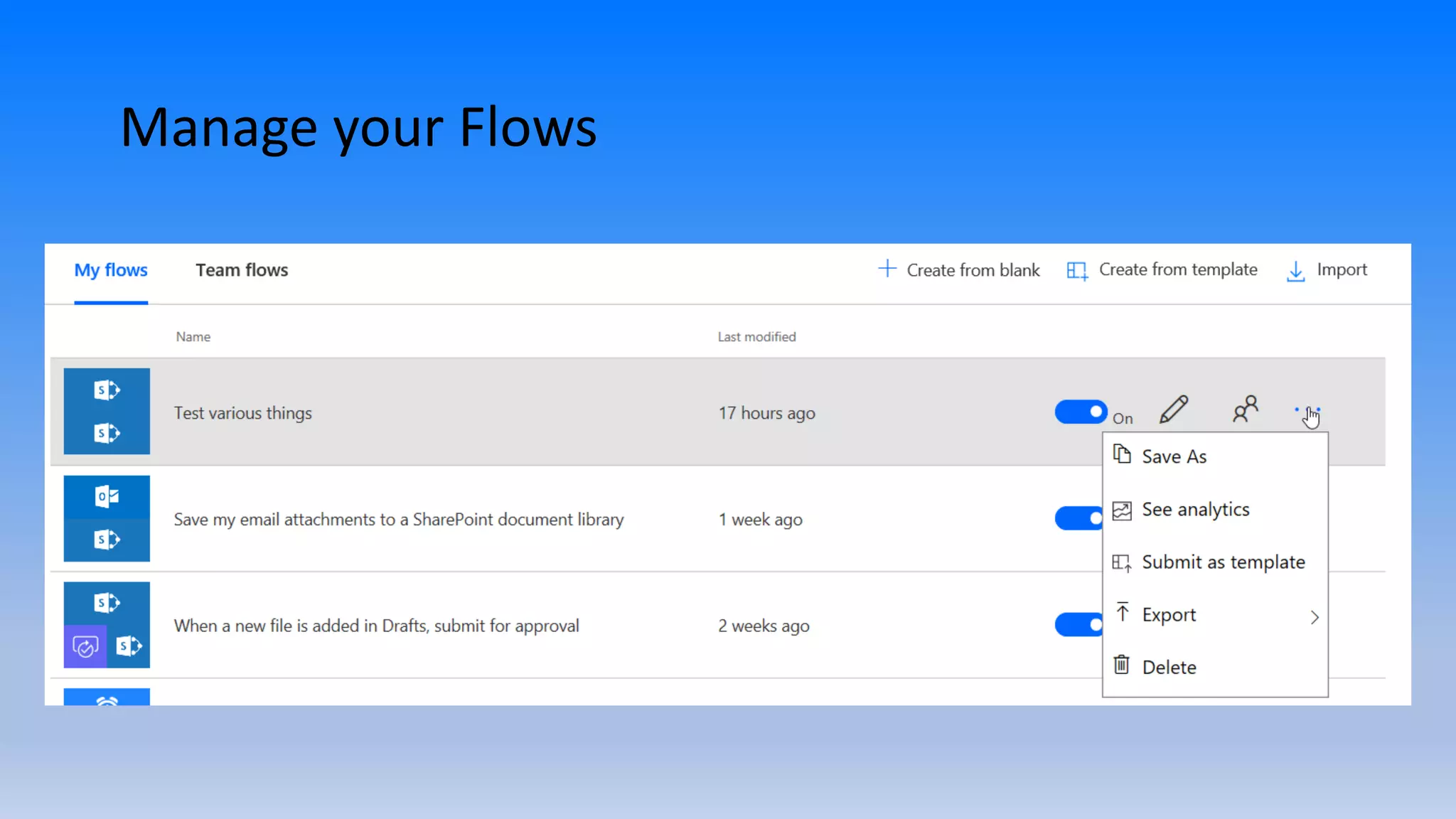Image resolution: width=1456 pixels, height=819 pixels.
Task: Open When a new file is added in Drafts flow
Action: pyautogui.click(x=377, y=626)
